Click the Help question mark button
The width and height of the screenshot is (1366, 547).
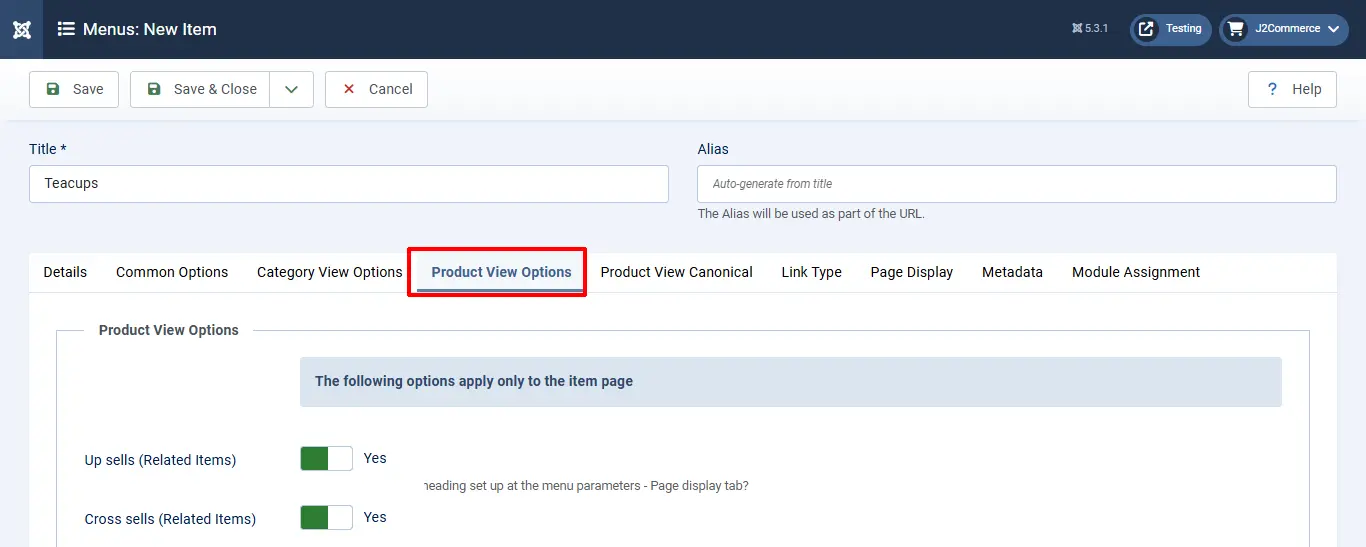[x=1293, y=89]
